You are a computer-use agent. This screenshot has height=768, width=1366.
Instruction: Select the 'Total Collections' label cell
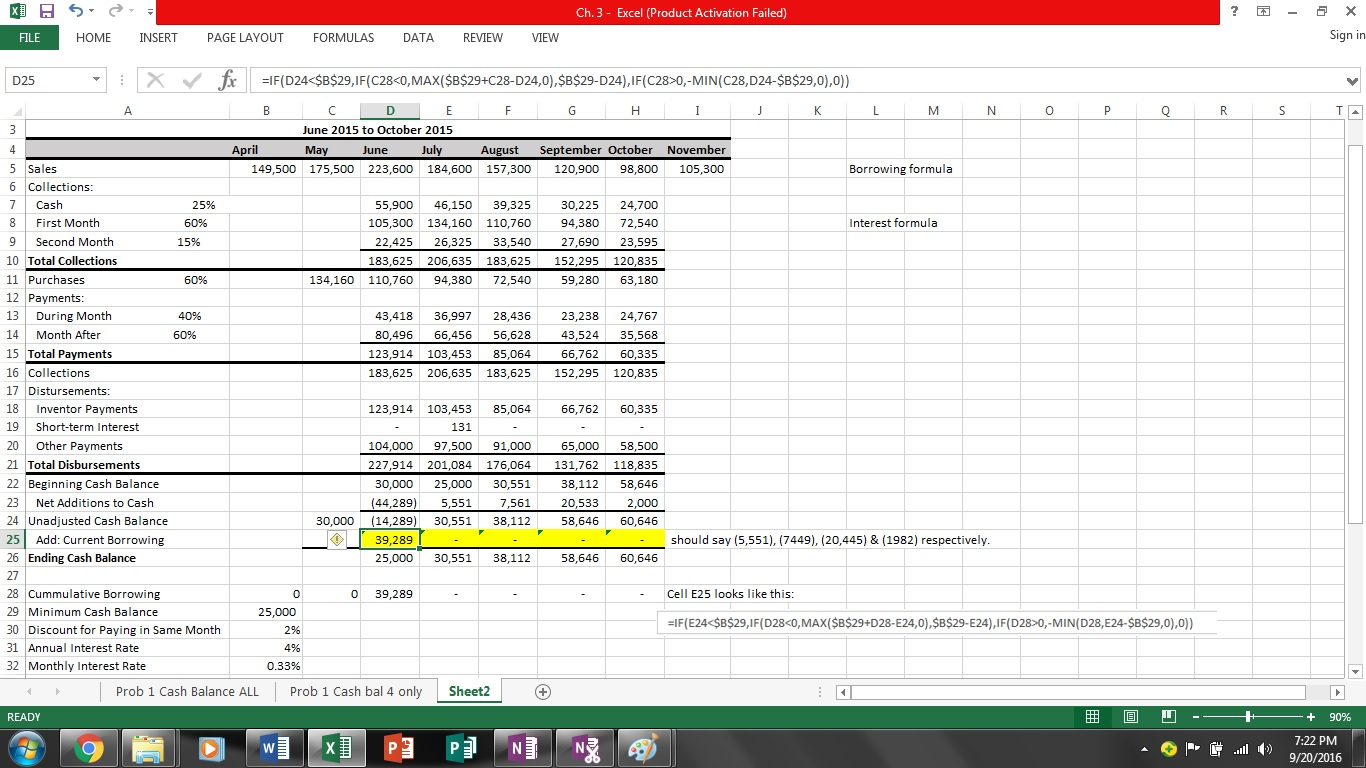pyautogui.click(x=128, y=261)
